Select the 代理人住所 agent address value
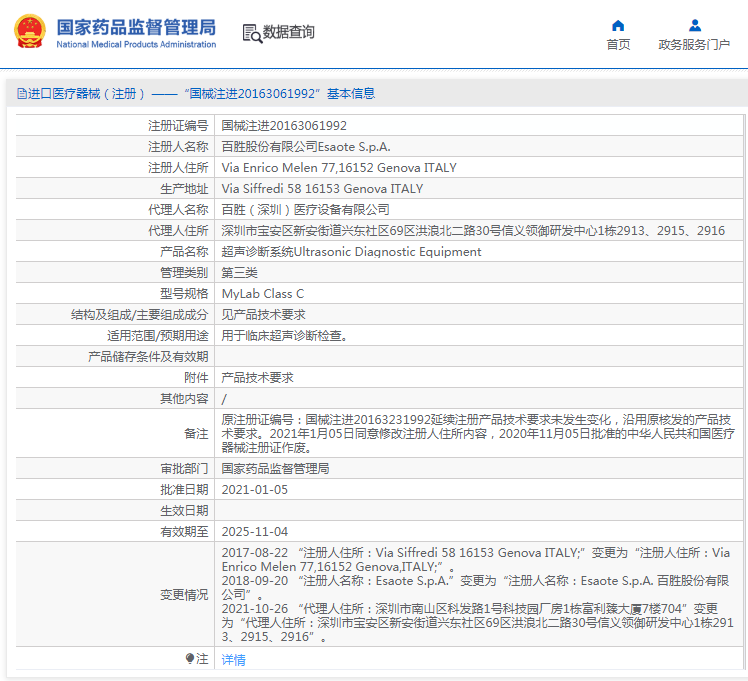Screen dimensions: 748x681 [x=473, y=231]
